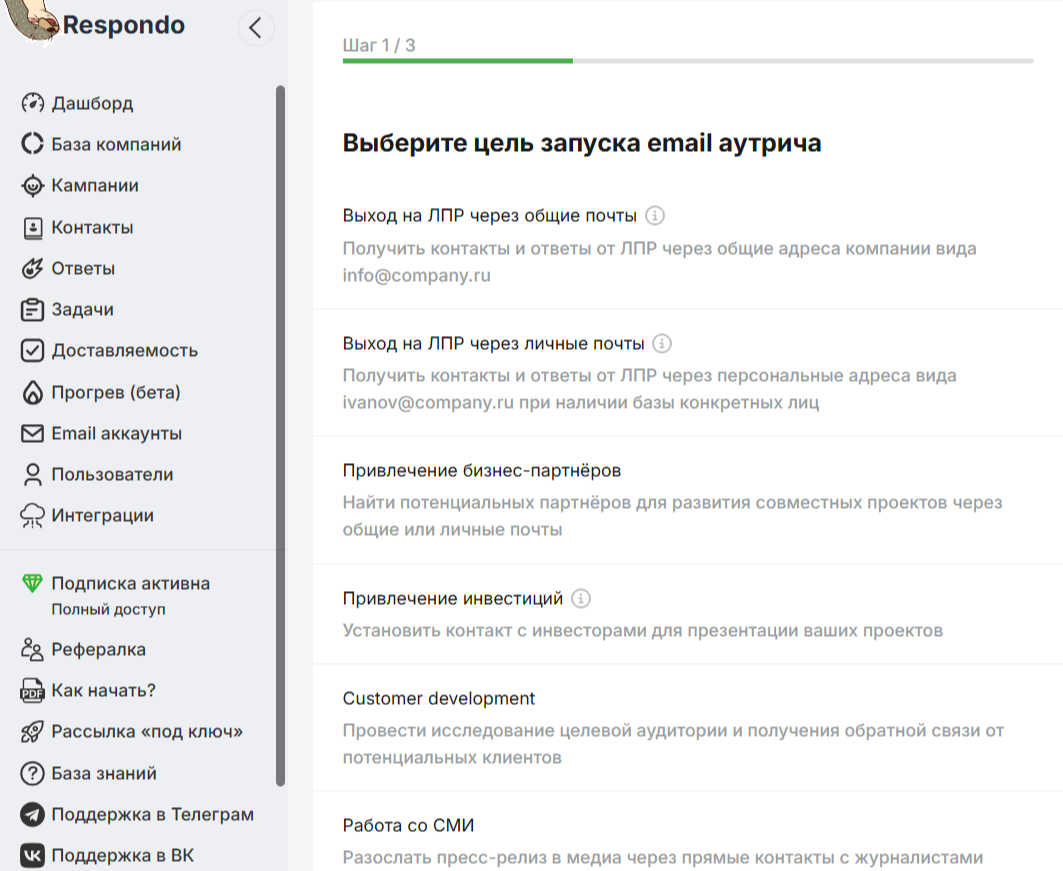Click the Прогрев flame icon
The image size is (1063, 871).
(x=33, y=392)
